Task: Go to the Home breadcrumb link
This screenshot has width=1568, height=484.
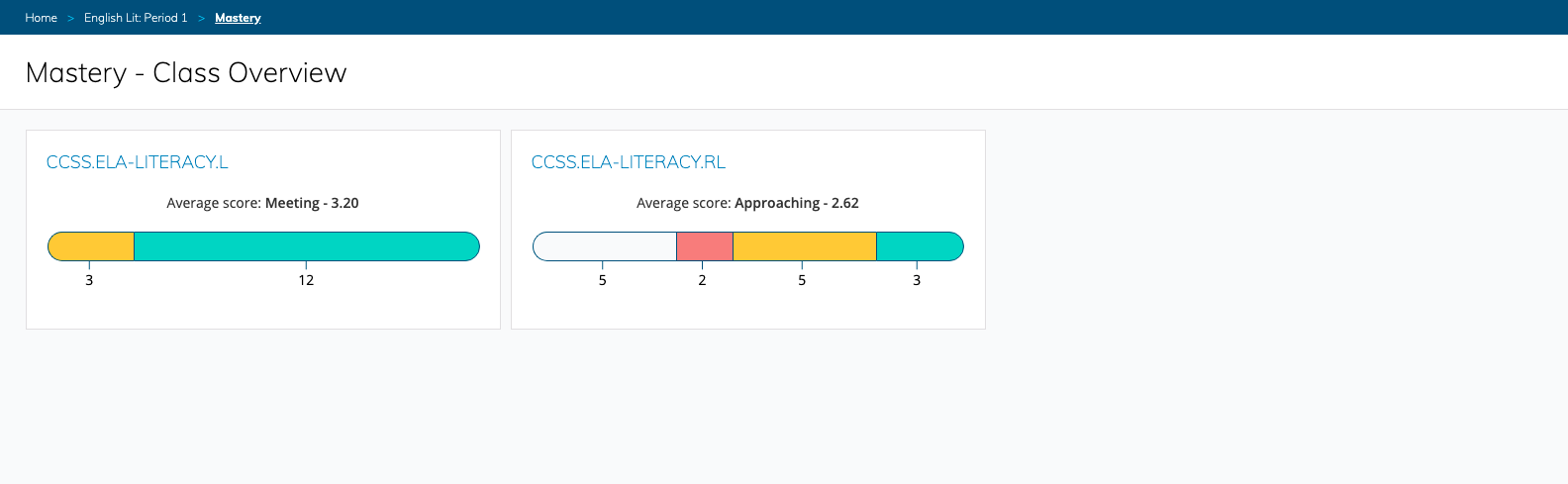Action: [x=41, y=18]
